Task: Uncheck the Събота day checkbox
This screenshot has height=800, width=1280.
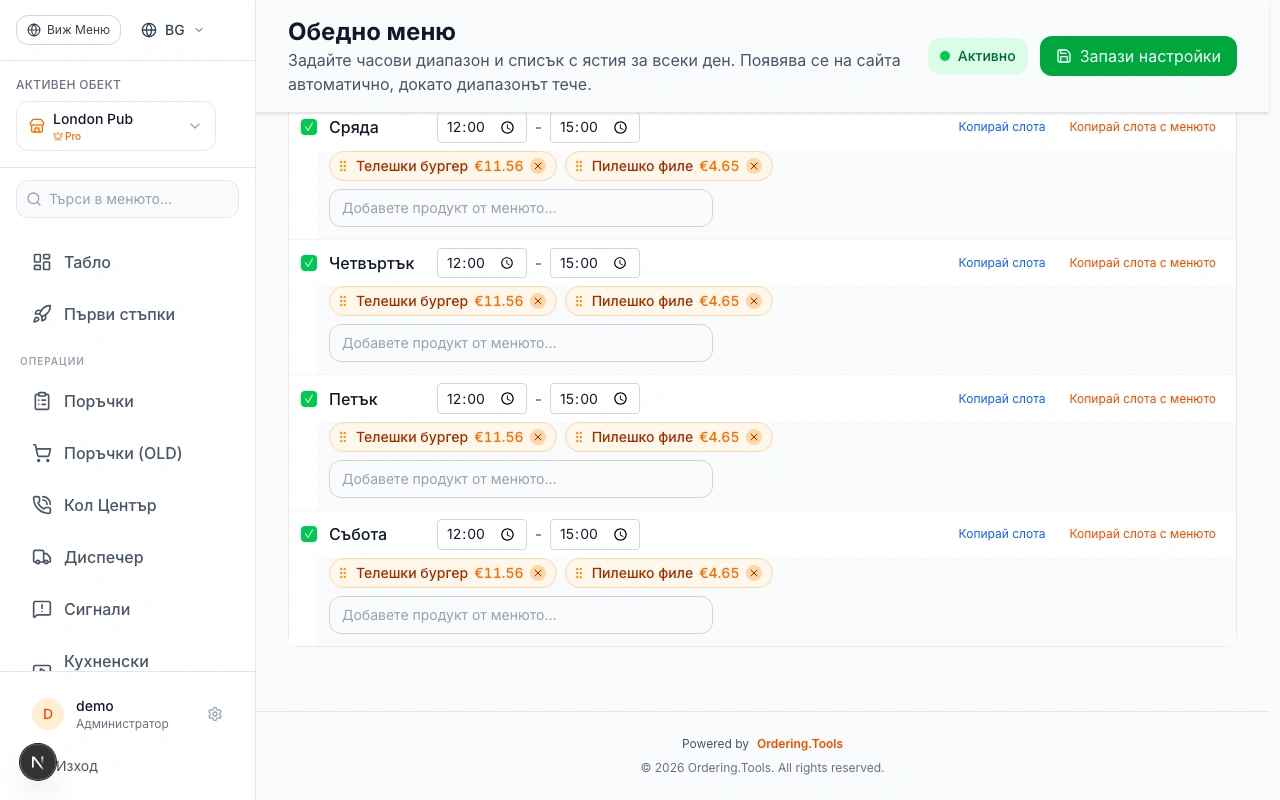Action: tap(309, 534)
